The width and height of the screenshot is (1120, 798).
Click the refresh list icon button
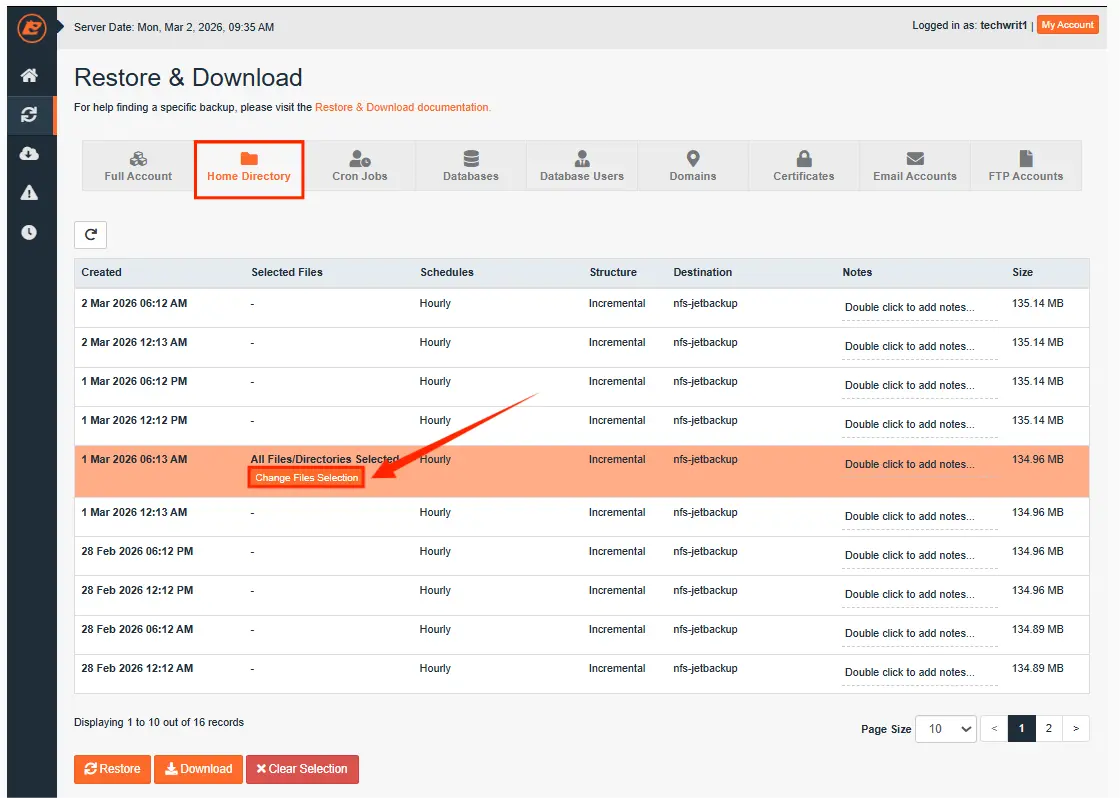point(90,235)
